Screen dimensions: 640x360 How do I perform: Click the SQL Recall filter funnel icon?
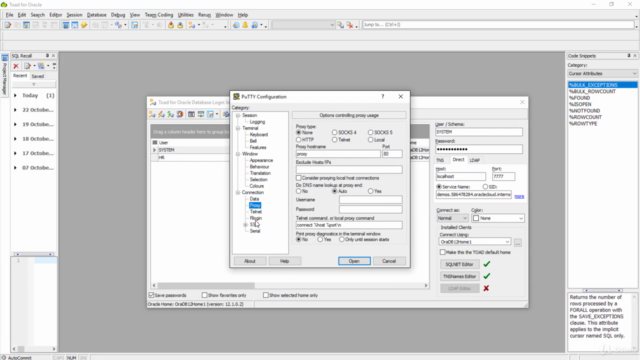pyautogui.click(x=34, y=84)
